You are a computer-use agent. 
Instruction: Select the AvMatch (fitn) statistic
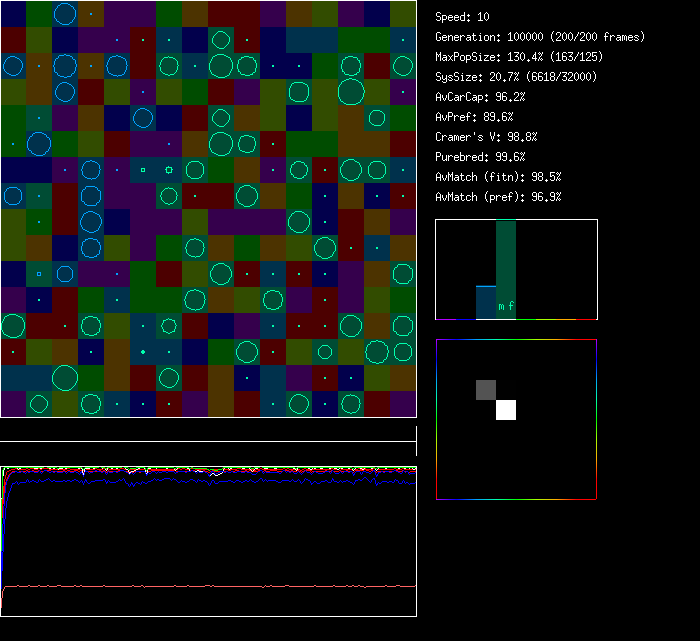[x=498, y=177]
